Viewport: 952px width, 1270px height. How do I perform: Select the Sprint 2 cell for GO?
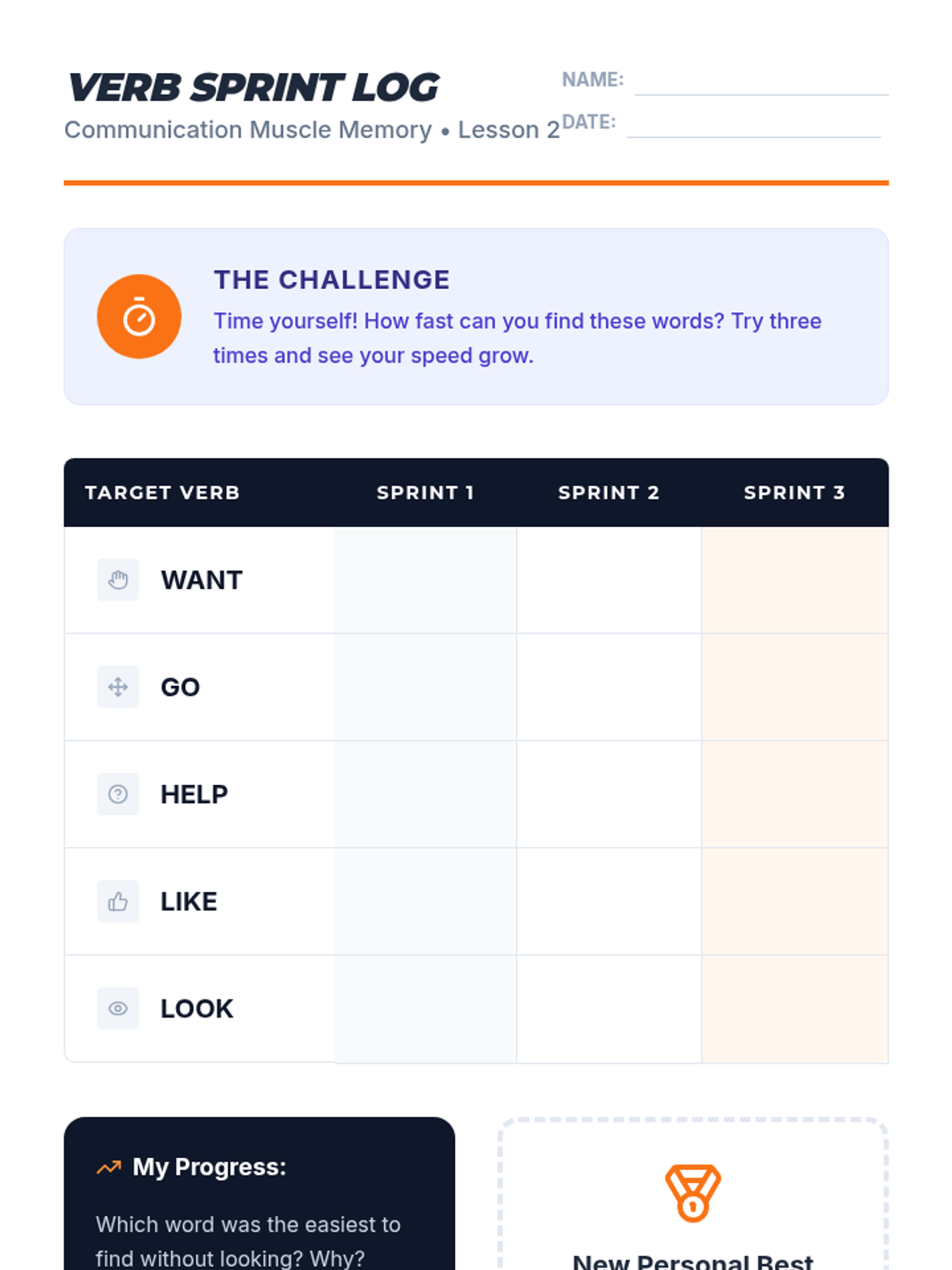pyautogui.click(x=608, y=687)
